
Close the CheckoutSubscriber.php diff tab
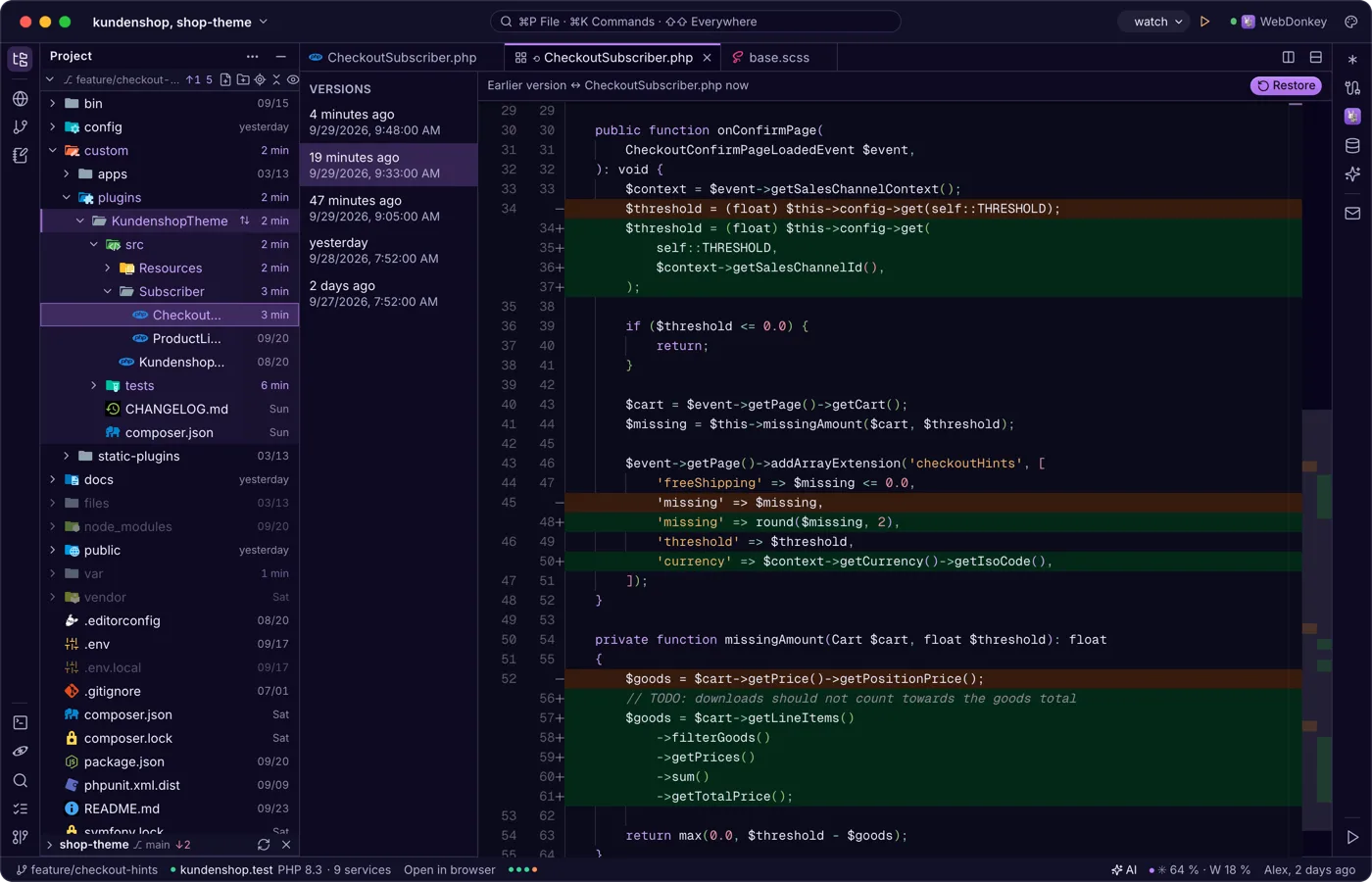(707, 58)
